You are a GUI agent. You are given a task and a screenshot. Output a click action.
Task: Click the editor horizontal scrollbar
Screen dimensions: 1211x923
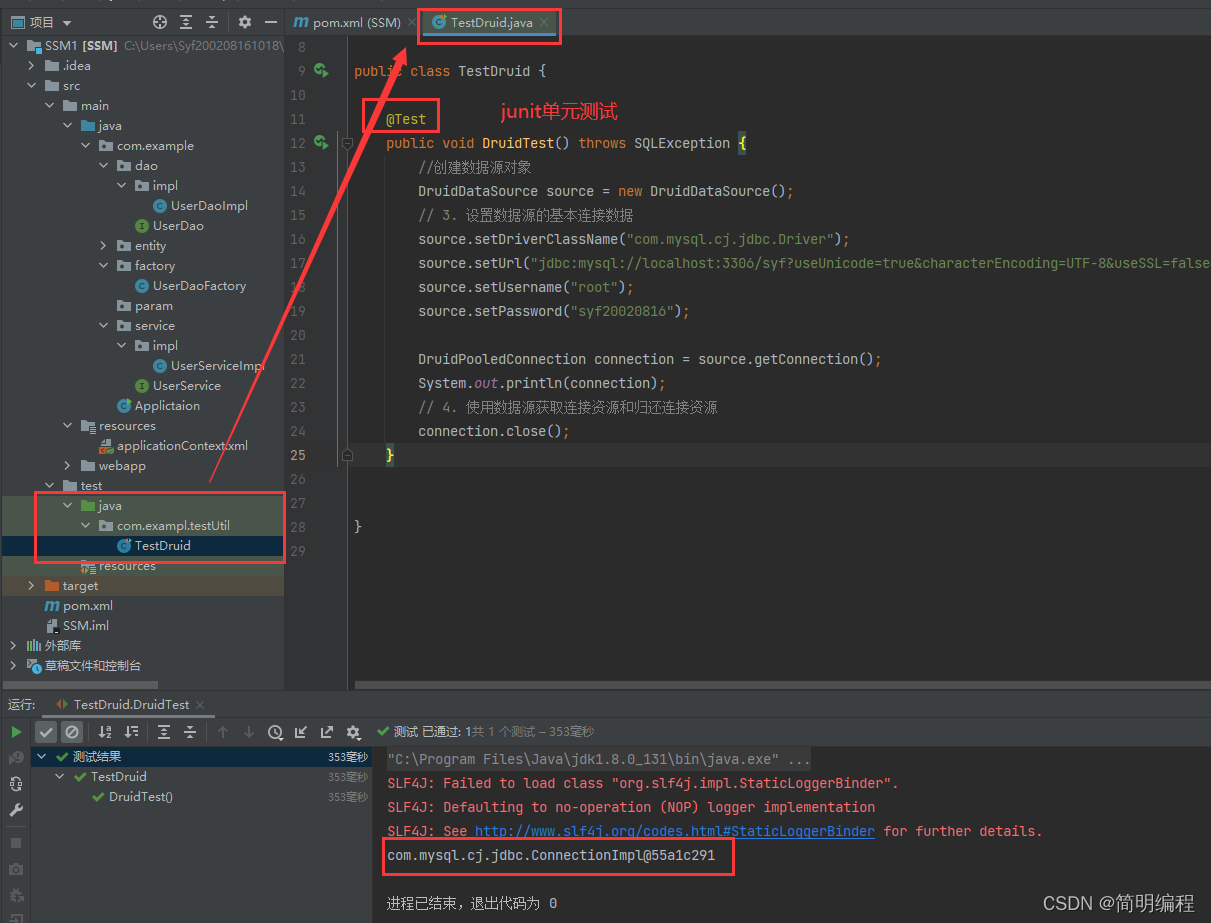pyautogui.click(x=782, y=685)
